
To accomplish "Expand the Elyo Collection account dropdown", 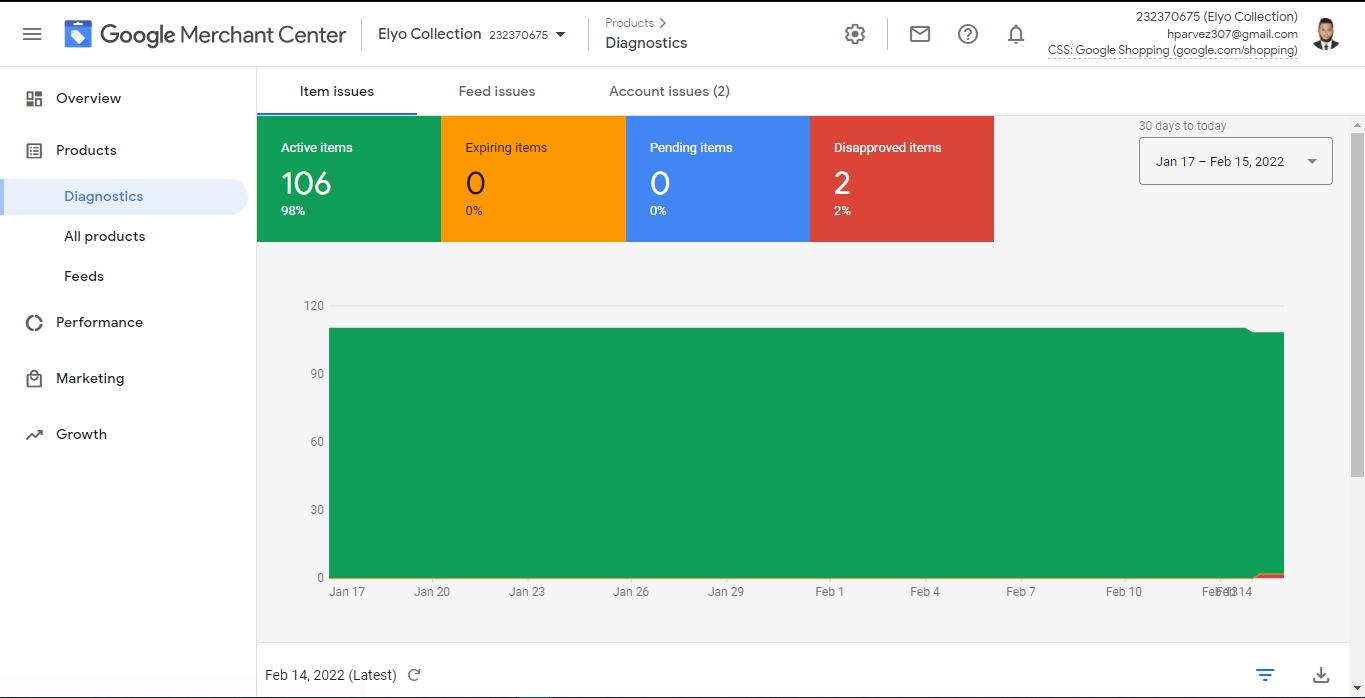I will [x=560, y=35].
